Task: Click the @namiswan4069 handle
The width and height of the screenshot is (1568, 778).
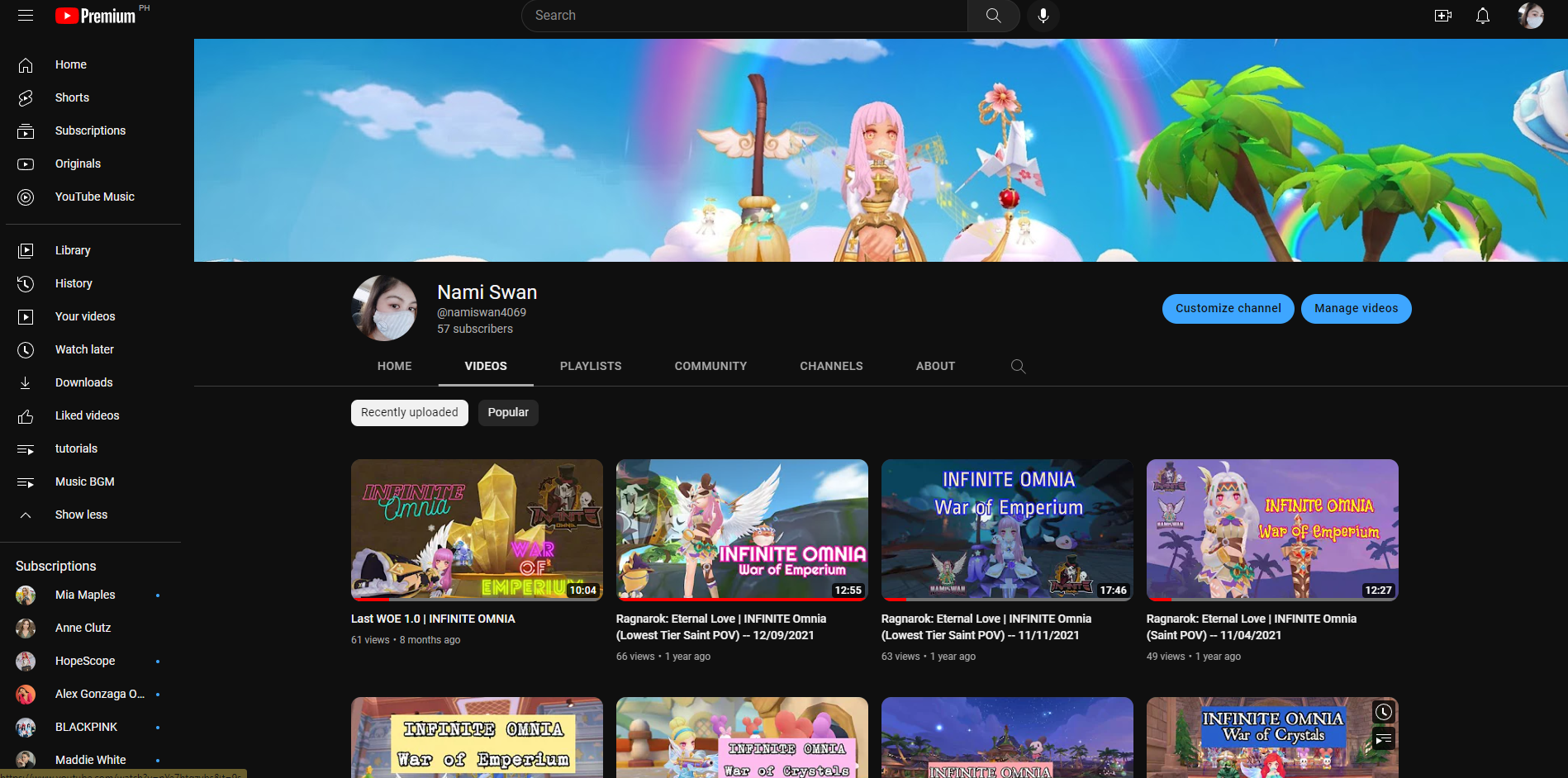Action: pyautogui.click(x=482, y=312)
